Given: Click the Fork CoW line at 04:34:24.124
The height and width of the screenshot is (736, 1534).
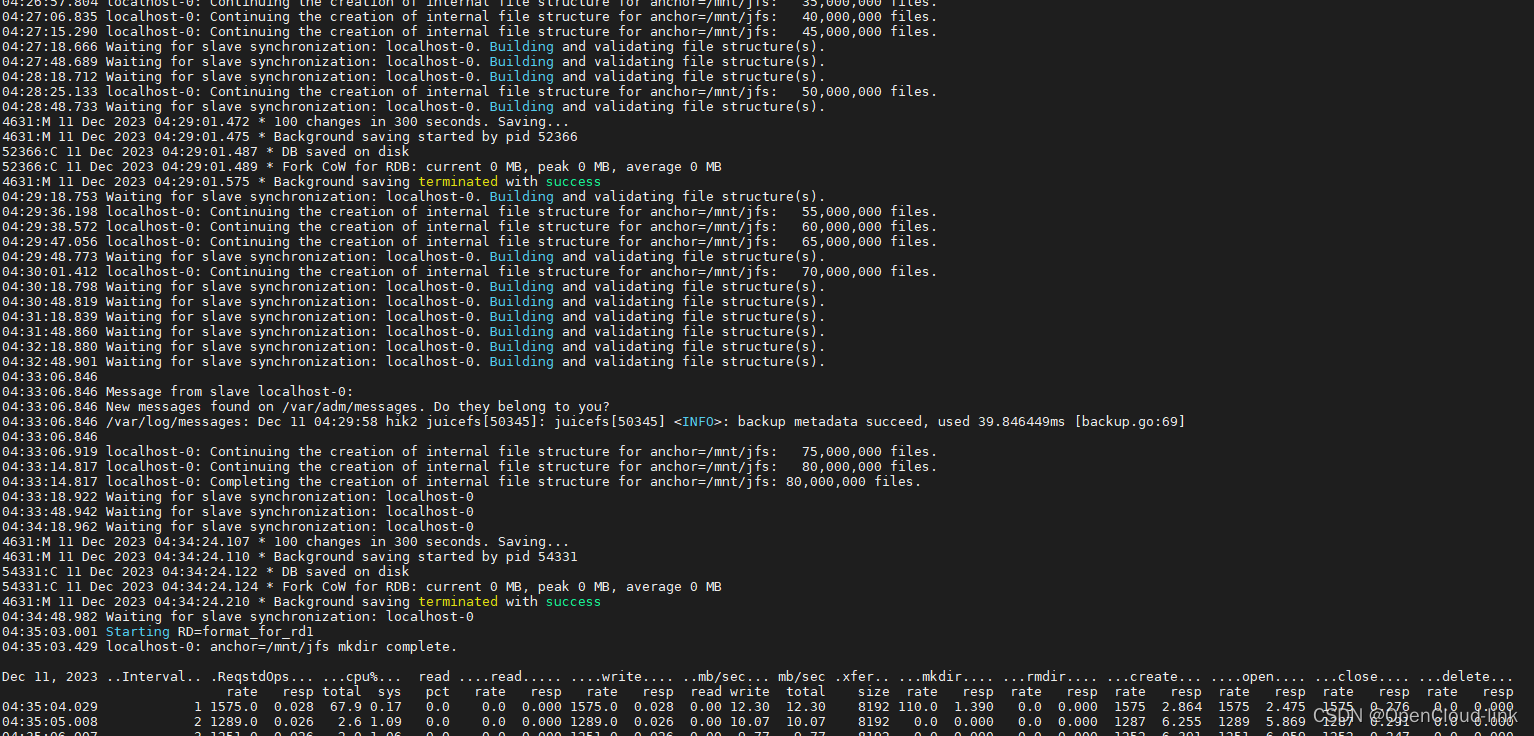Looking at the screenshot, I should coord(361,587).
